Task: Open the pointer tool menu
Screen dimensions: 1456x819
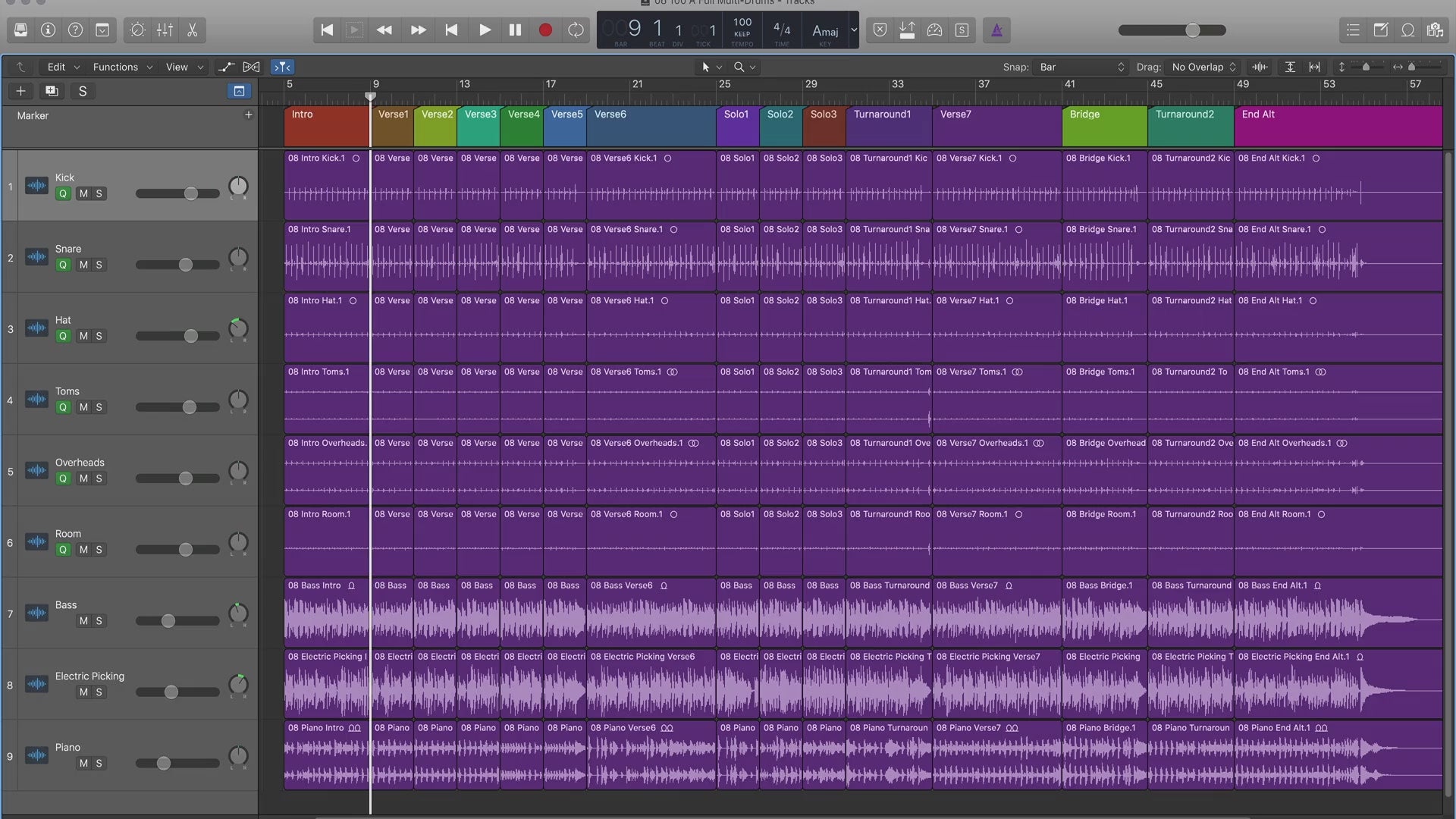Action: click(x=711, y=67)
